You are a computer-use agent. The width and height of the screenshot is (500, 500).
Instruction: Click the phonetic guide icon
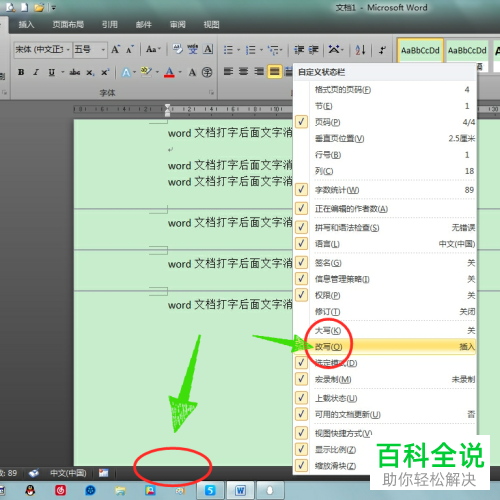coord(193,49)
